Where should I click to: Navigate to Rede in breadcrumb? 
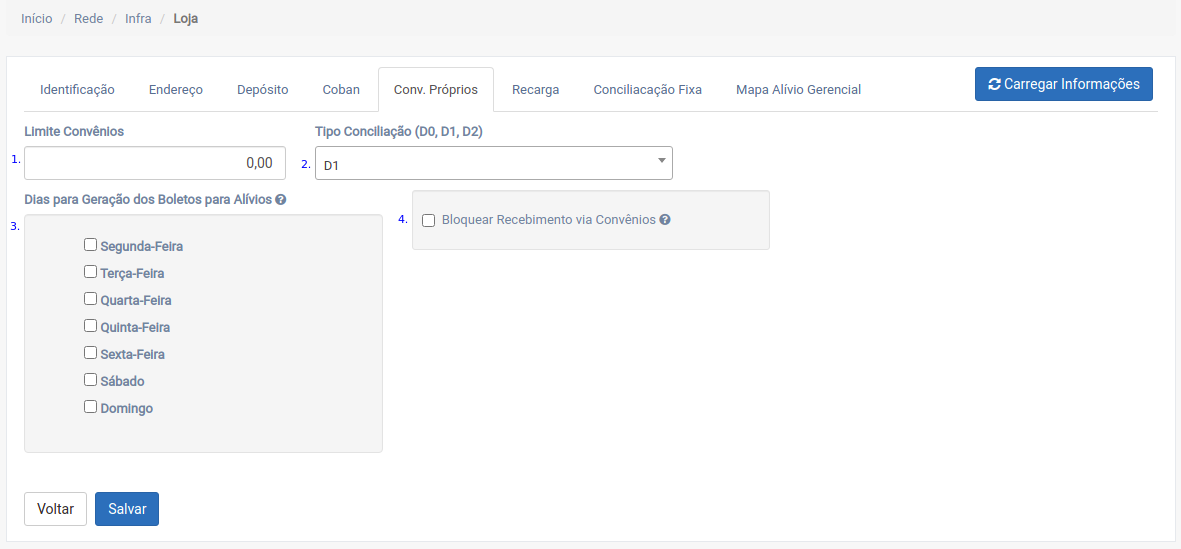[x=88, y=19]
